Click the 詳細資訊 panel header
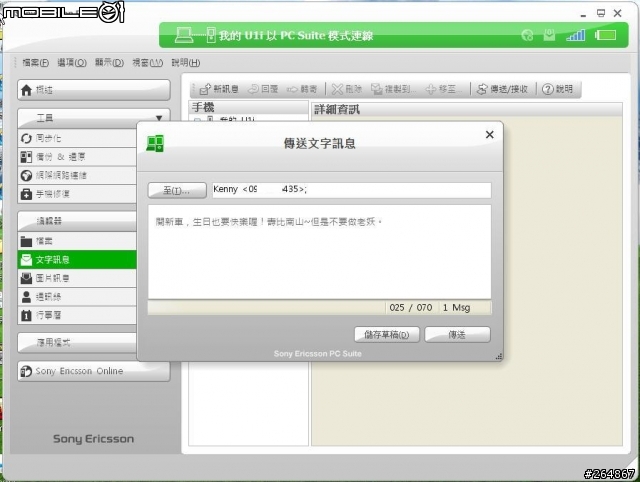 [x=467, y=109]
